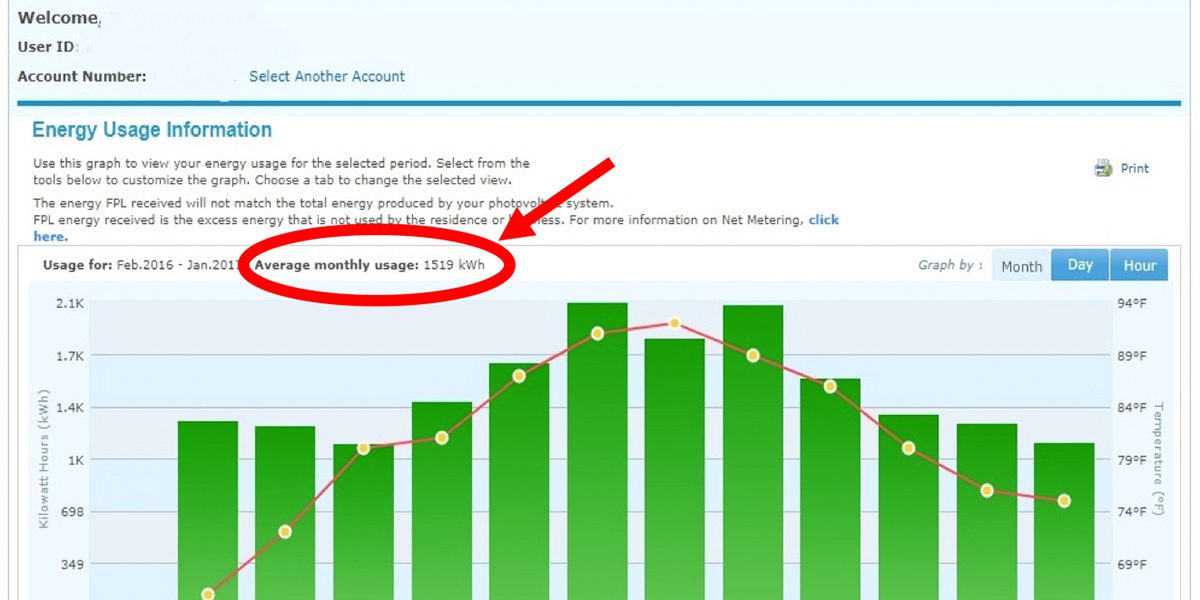
Task: Click the printer icon
Action: click(1103, 168)
